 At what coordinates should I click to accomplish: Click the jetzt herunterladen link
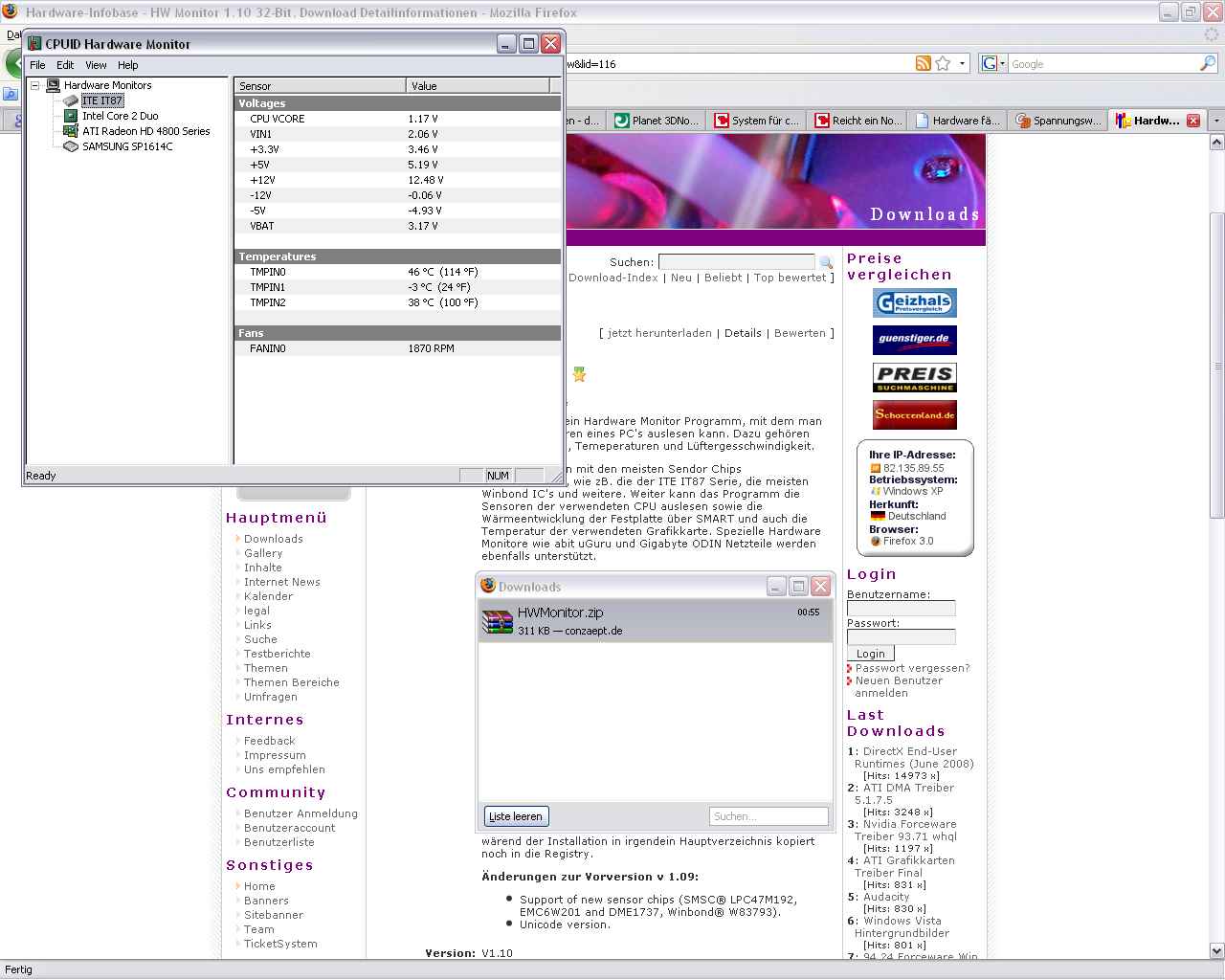[x=659, y=333]
